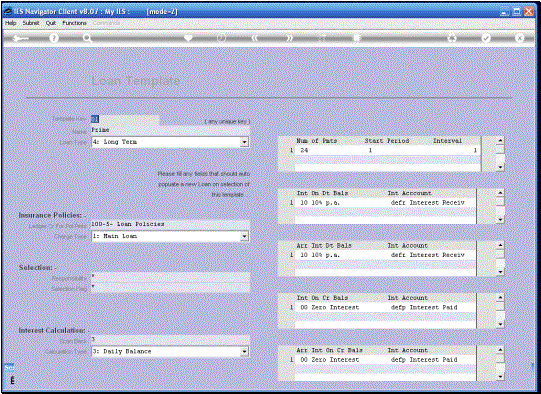
Task: Go to next record with » icon
Action: point(289,38)
